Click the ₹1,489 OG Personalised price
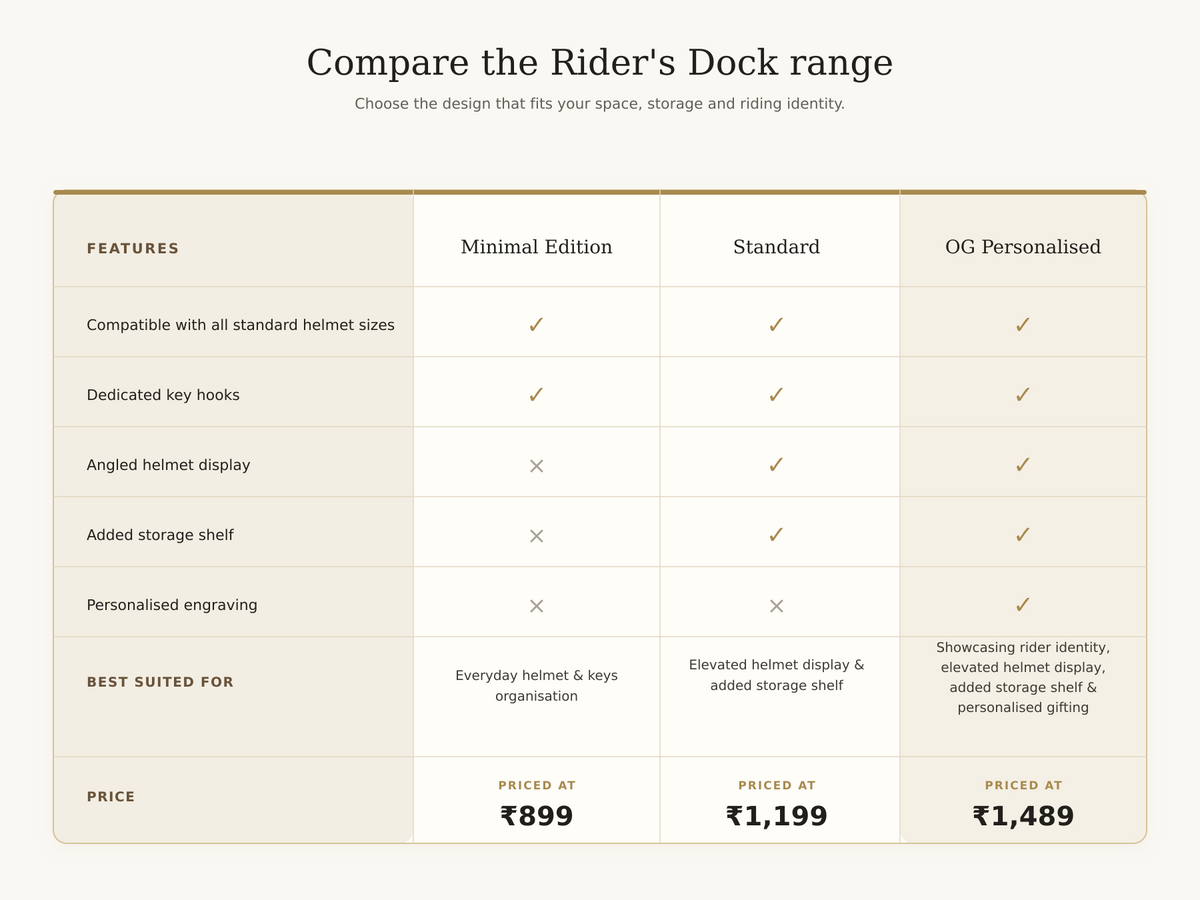The height and width of the screenshot is (900, 1200). point(1023,816)
